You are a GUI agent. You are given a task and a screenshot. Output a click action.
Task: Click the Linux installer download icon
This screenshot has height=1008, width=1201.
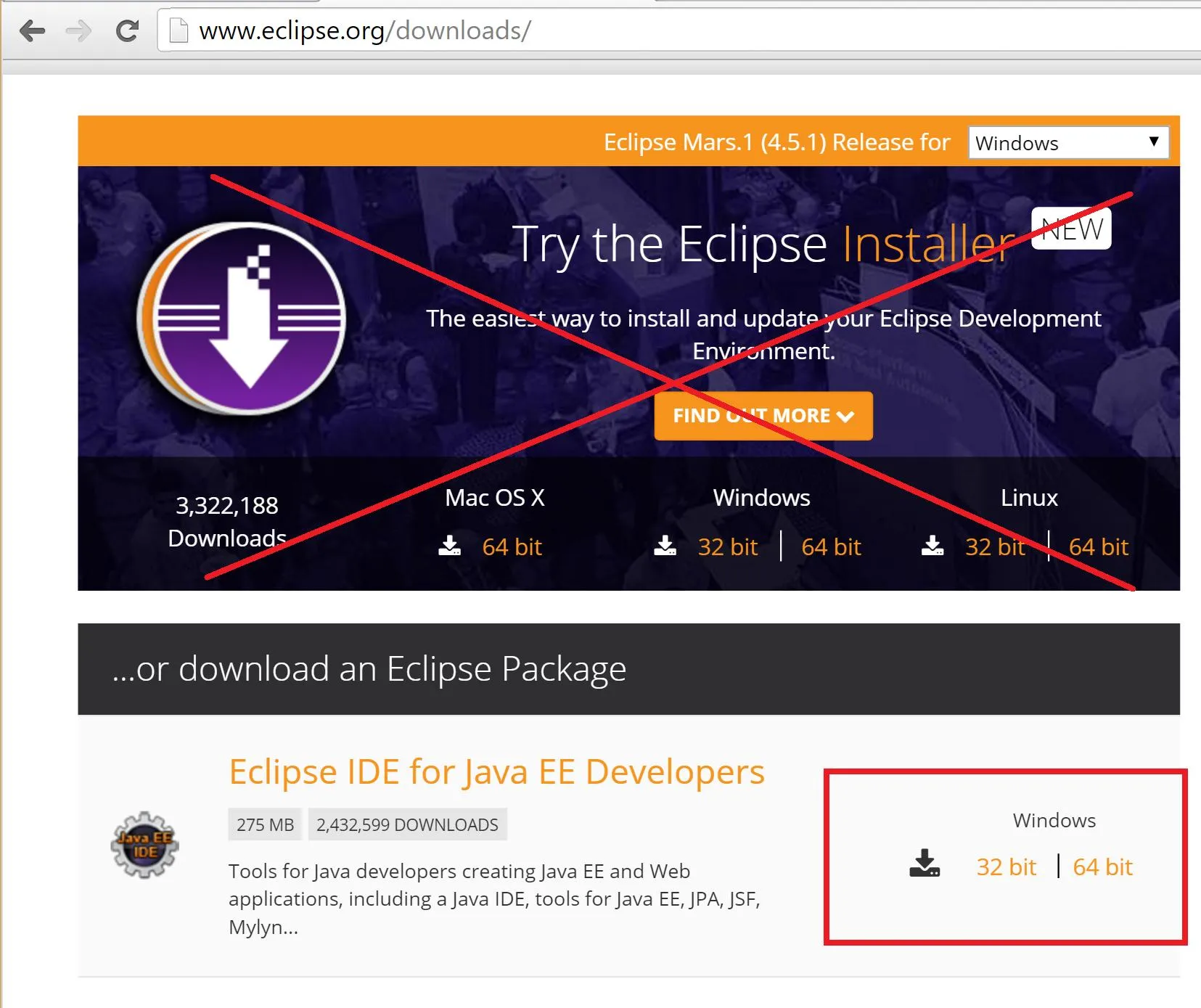932,546
